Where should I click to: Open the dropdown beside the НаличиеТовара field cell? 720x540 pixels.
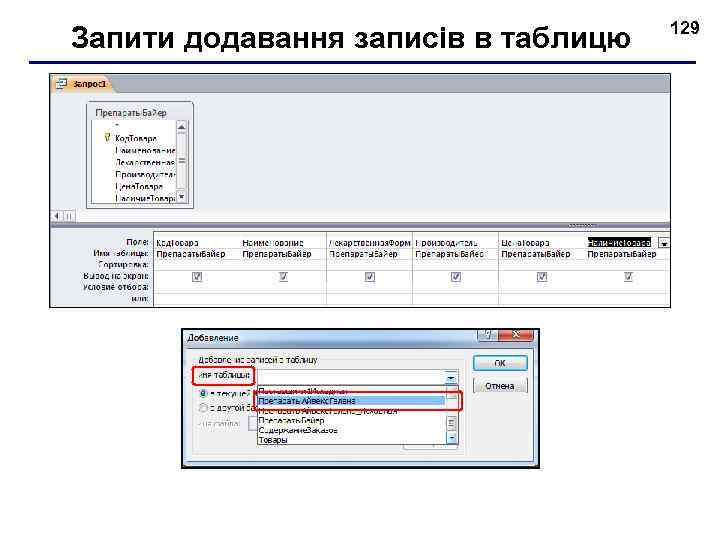pos(664,243)
